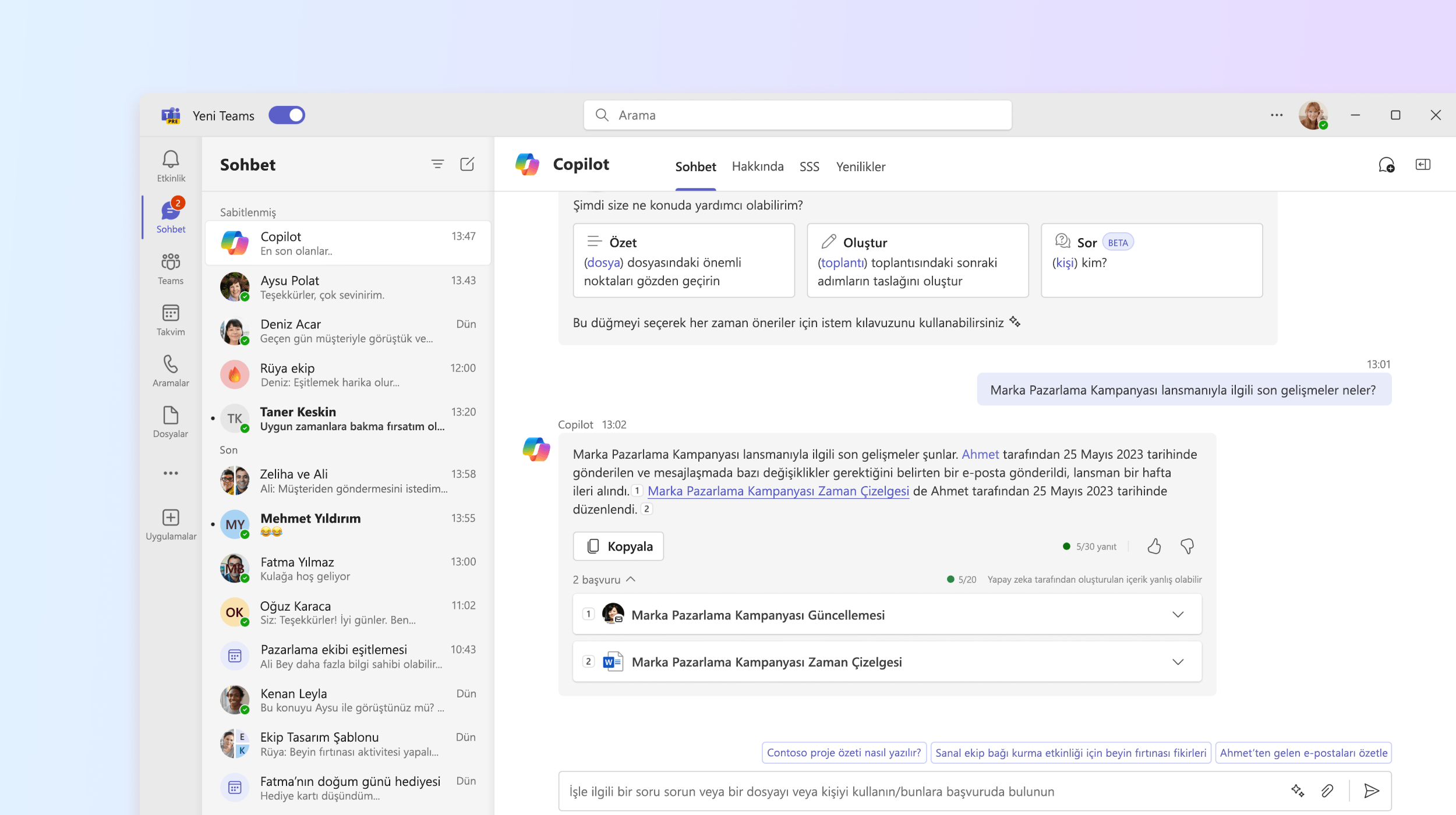Click the filter icon in Sohbet panel
The width and height of the screenshot is (1456, 815).
click(x=437, y=164)
